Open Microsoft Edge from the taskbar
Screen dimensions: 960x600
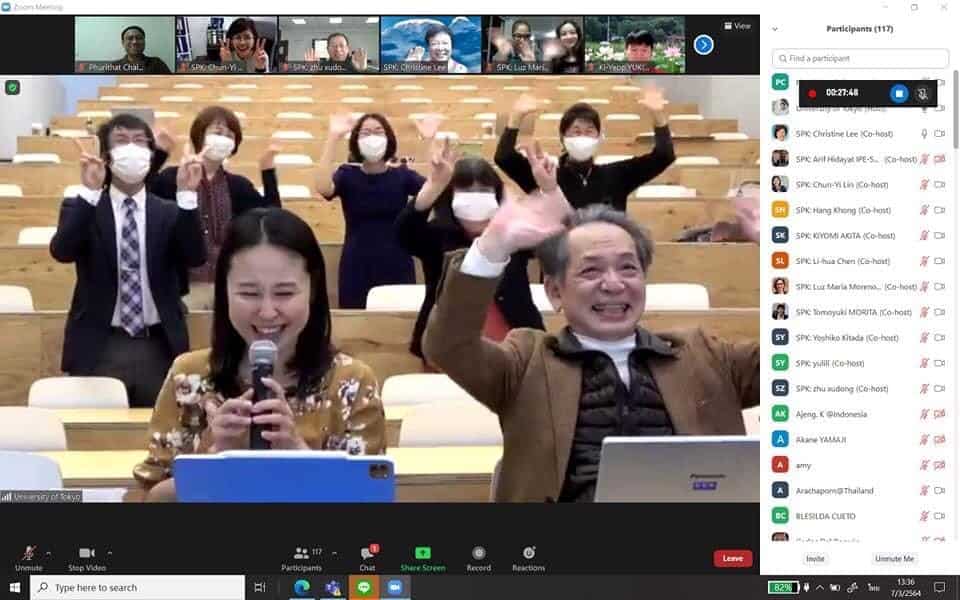301,587
